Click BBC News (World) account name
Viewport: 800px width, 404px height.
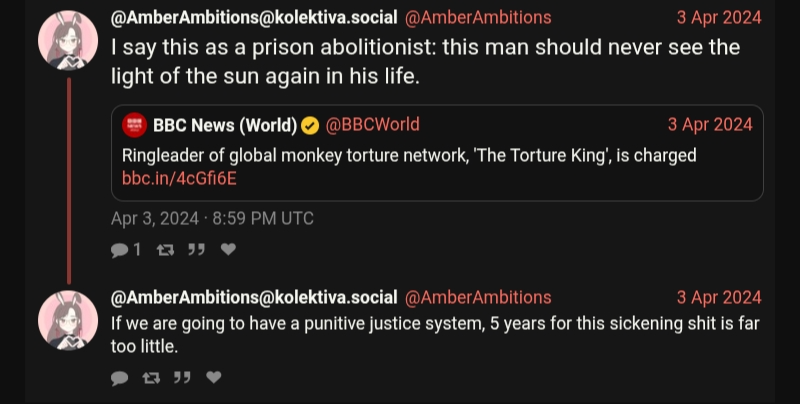(225, 125)
